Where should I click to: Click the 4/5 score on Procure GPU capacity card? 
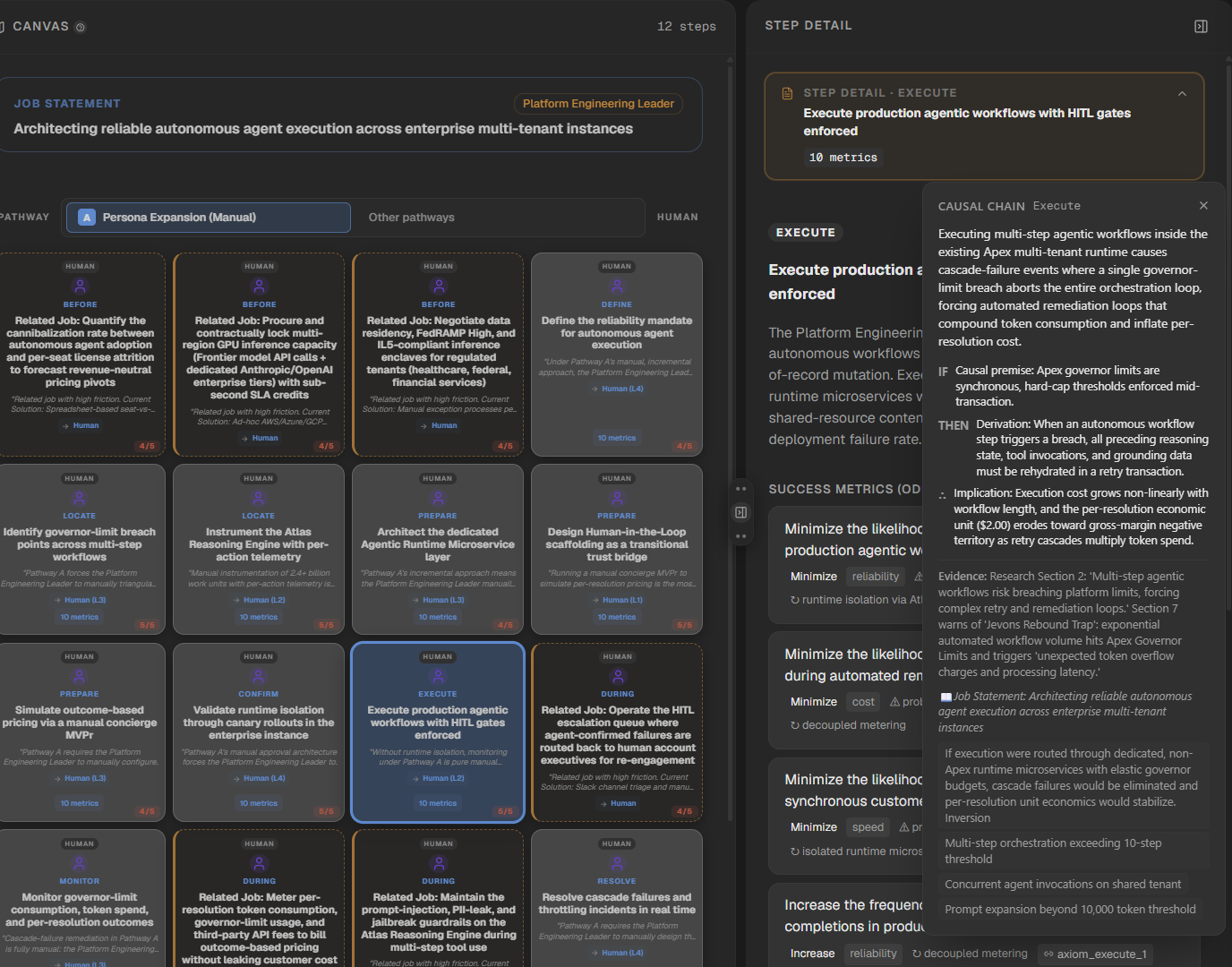point(326,447)
